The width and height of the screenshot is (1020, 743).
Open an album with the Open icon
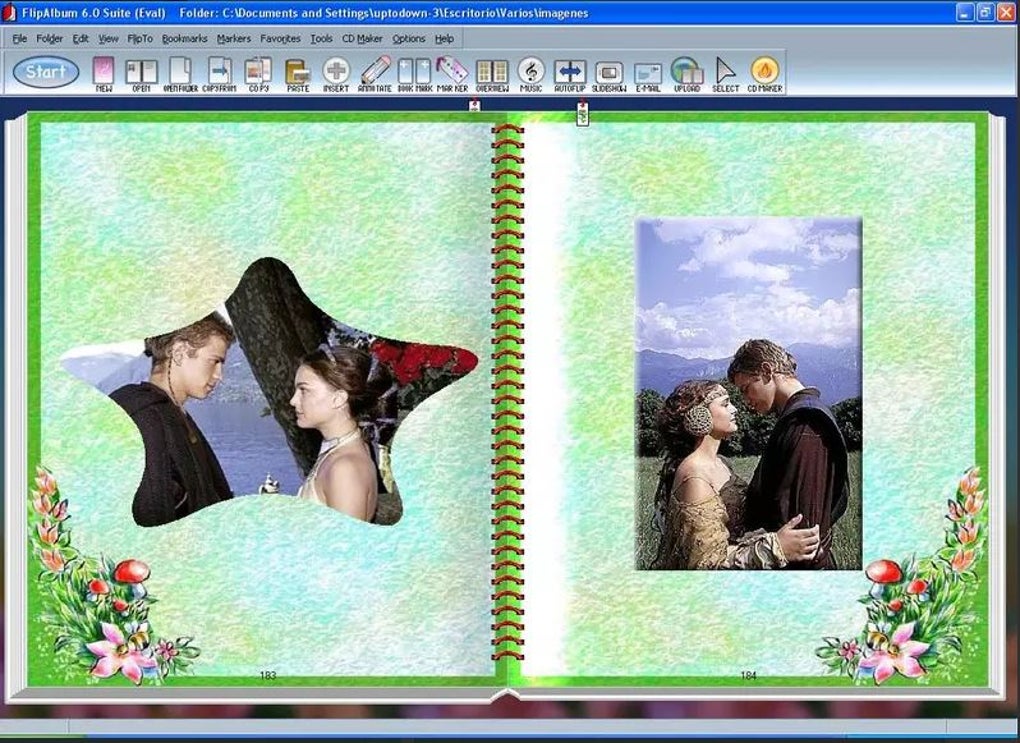click(x=141, y=74)
